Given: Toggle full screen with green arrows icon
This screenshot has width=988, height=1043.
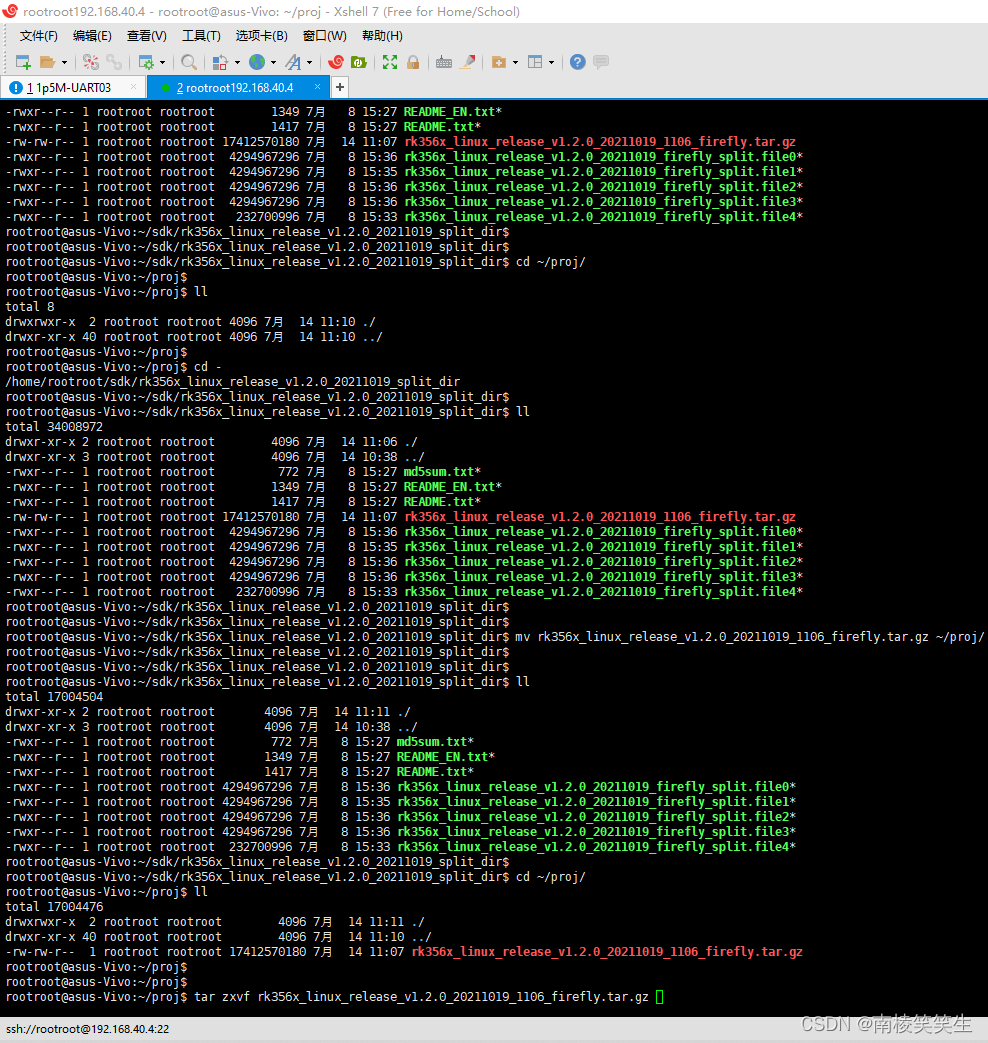Looking at the screenshot, I should [390, 63].
